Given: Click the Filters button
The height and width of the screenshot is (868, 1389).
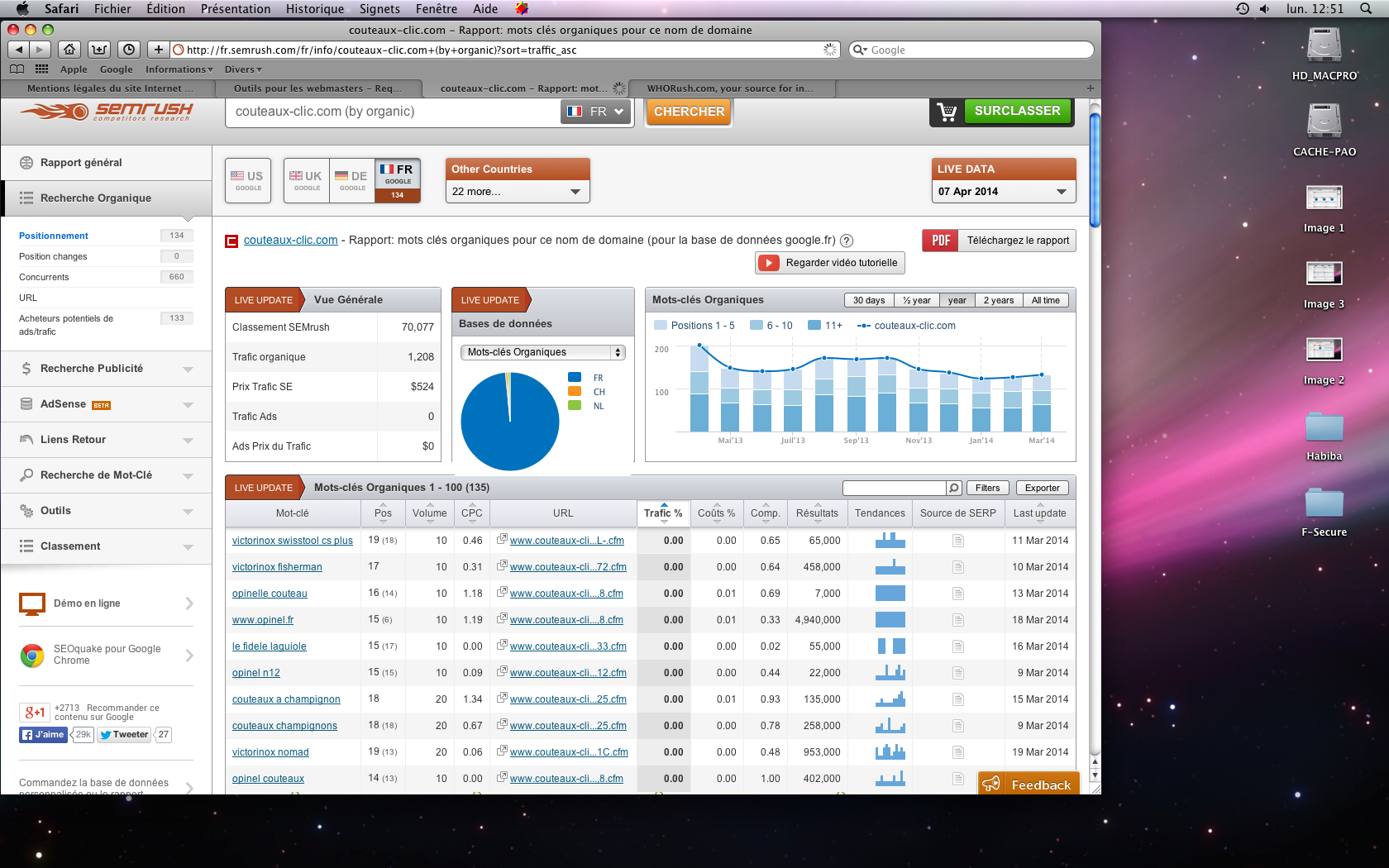Looking at the screenshot, I should tap(987, 488).
